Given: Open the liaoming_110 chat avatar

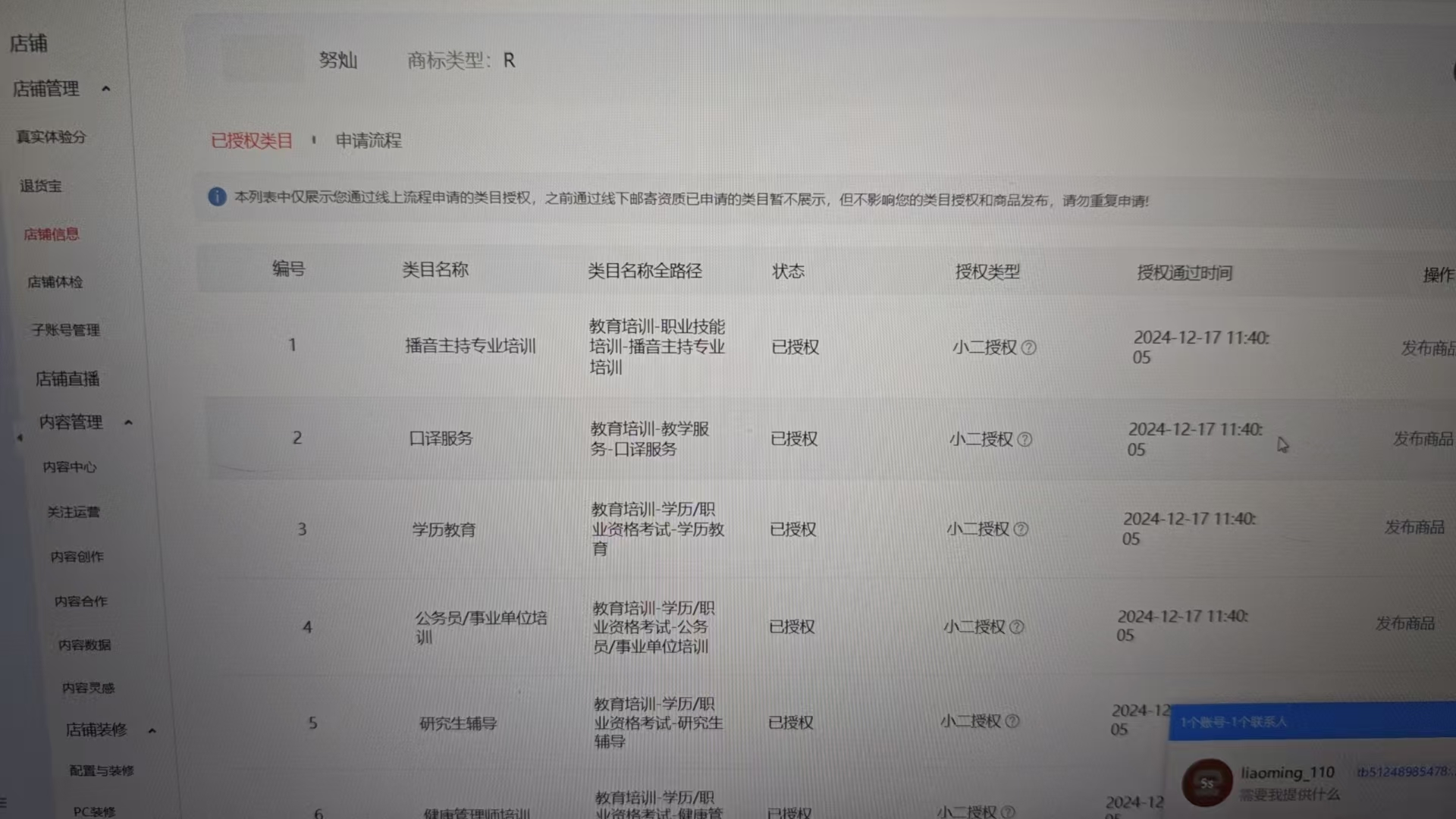Looking at the screenshot, I should point(1207,783).
